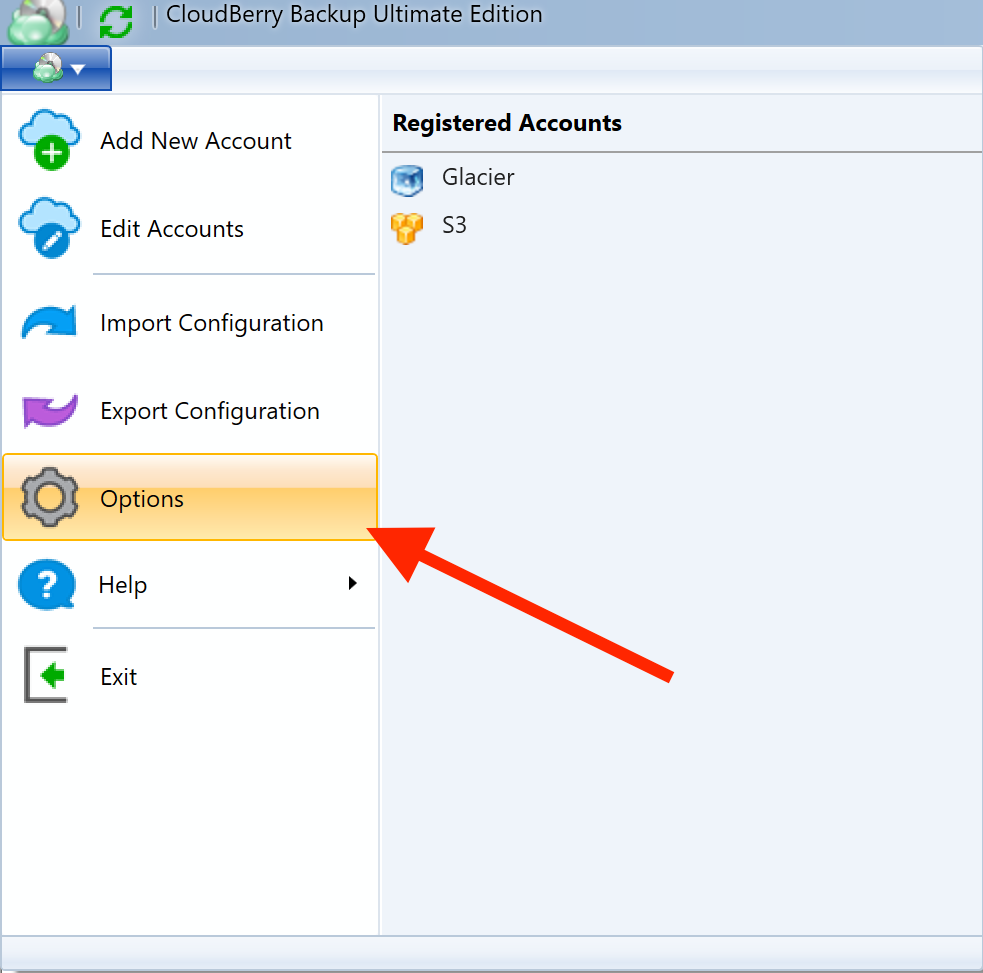Click the white dropdown triangle on app button

pos(78,69)
